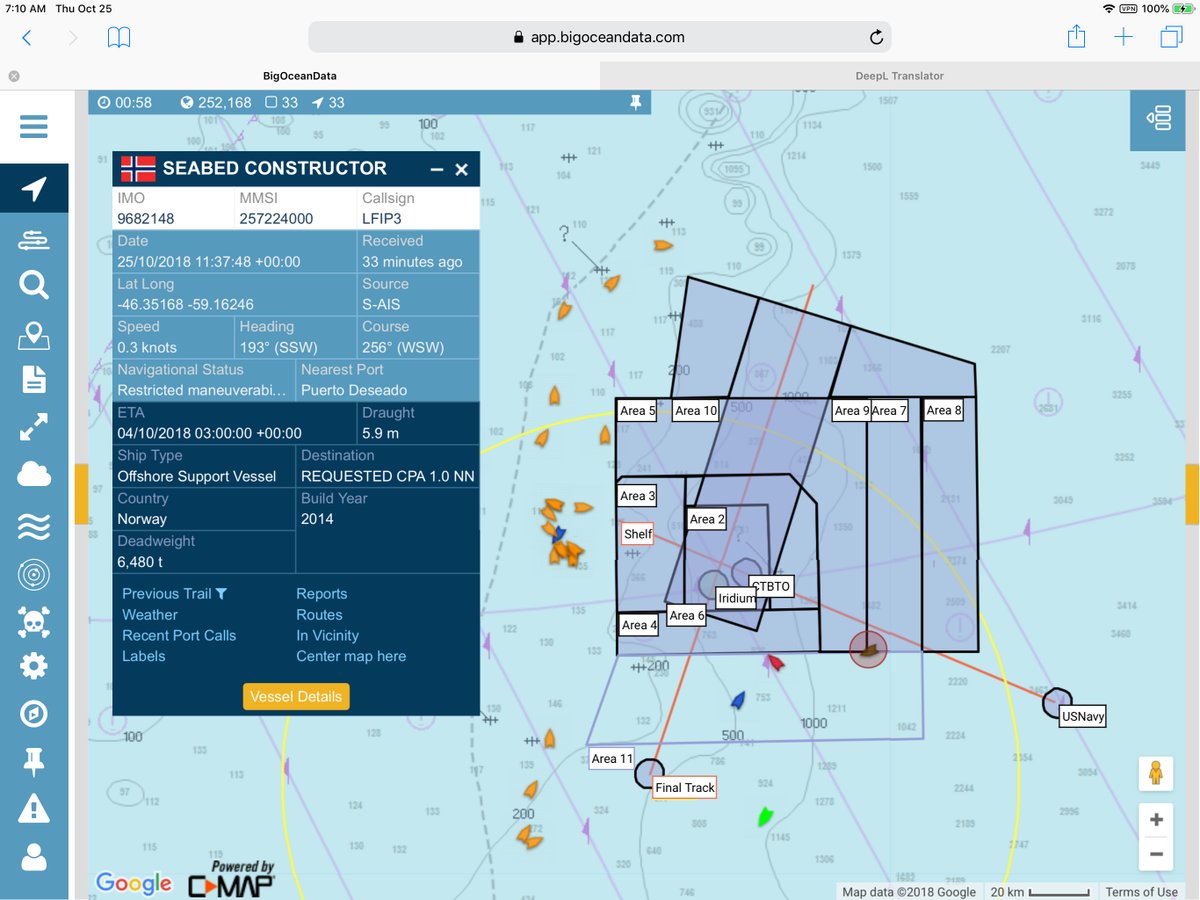Viewport: 1200px width, 900px height.
Task: Open the filters sliders sidebar icon
Action: coord(33,241)
